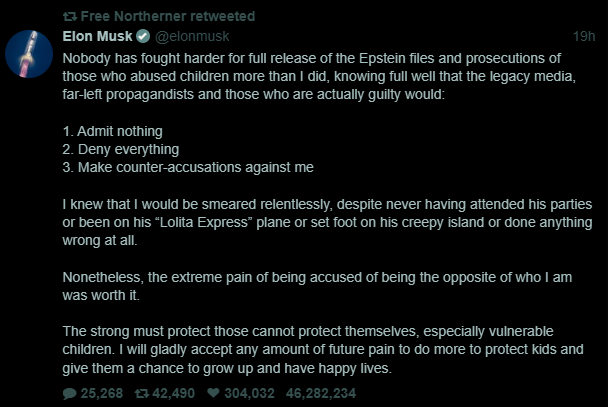Click the 25,268 replies count
The height and width of the screenshot is (407, 608).
(x=100, y=393)
